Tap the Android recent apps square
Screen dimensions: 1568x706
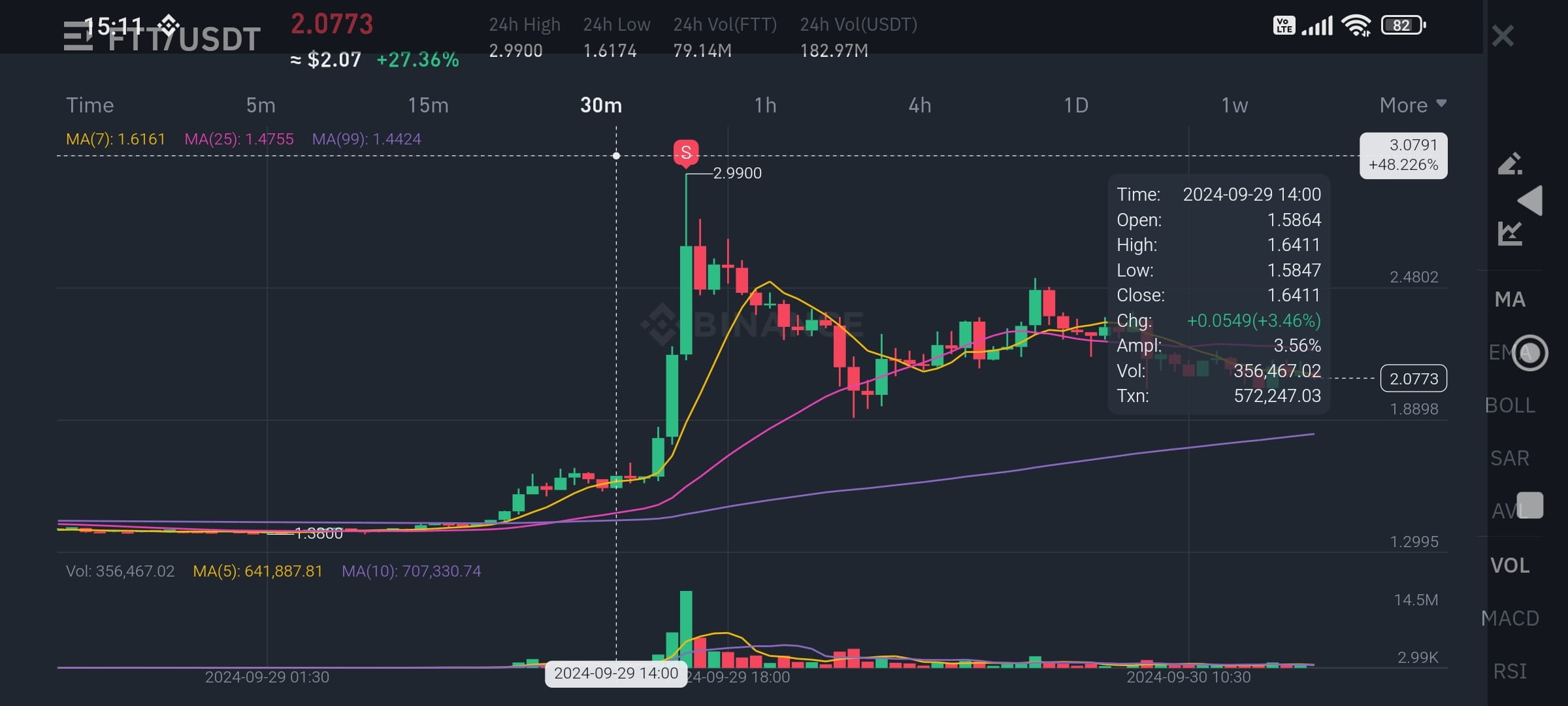1530,505
